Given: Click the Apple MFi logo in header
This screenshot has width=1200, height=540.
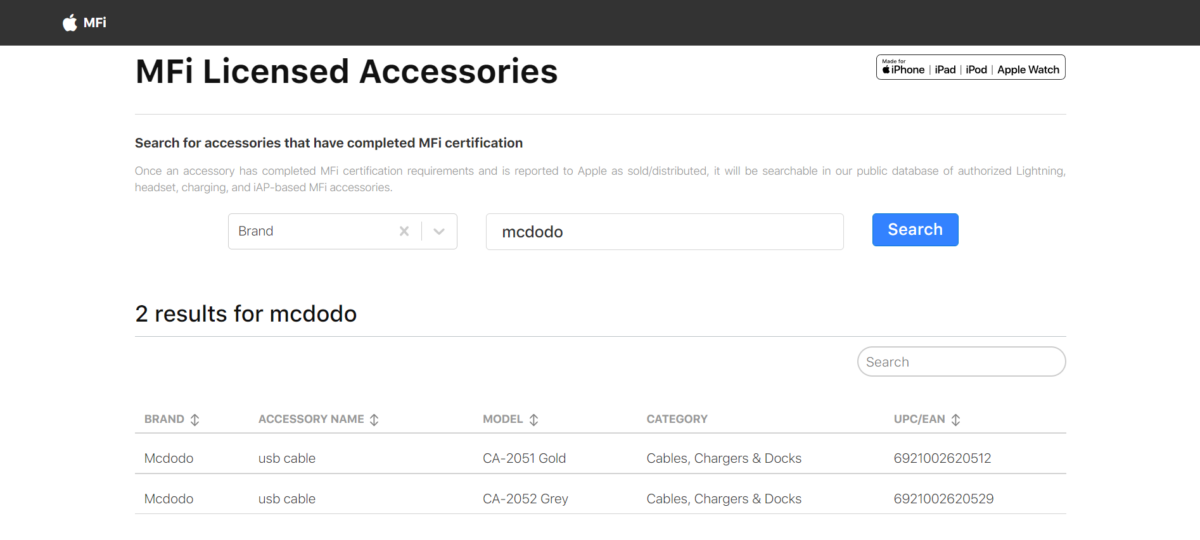Looking at the screenshot, I should tap(84, 23).
